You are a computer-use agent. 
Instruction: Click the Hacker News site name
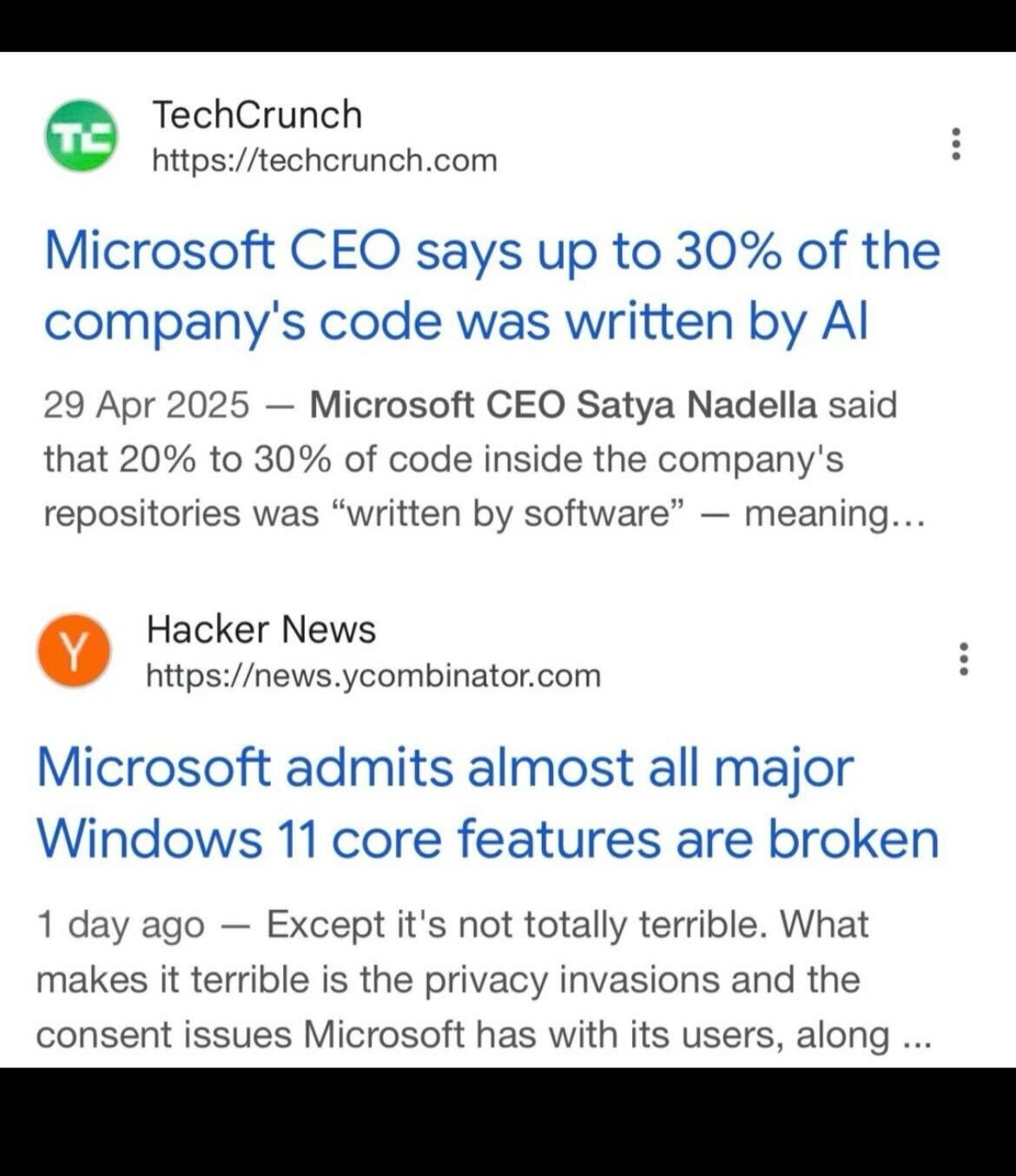tap(261, 629)
